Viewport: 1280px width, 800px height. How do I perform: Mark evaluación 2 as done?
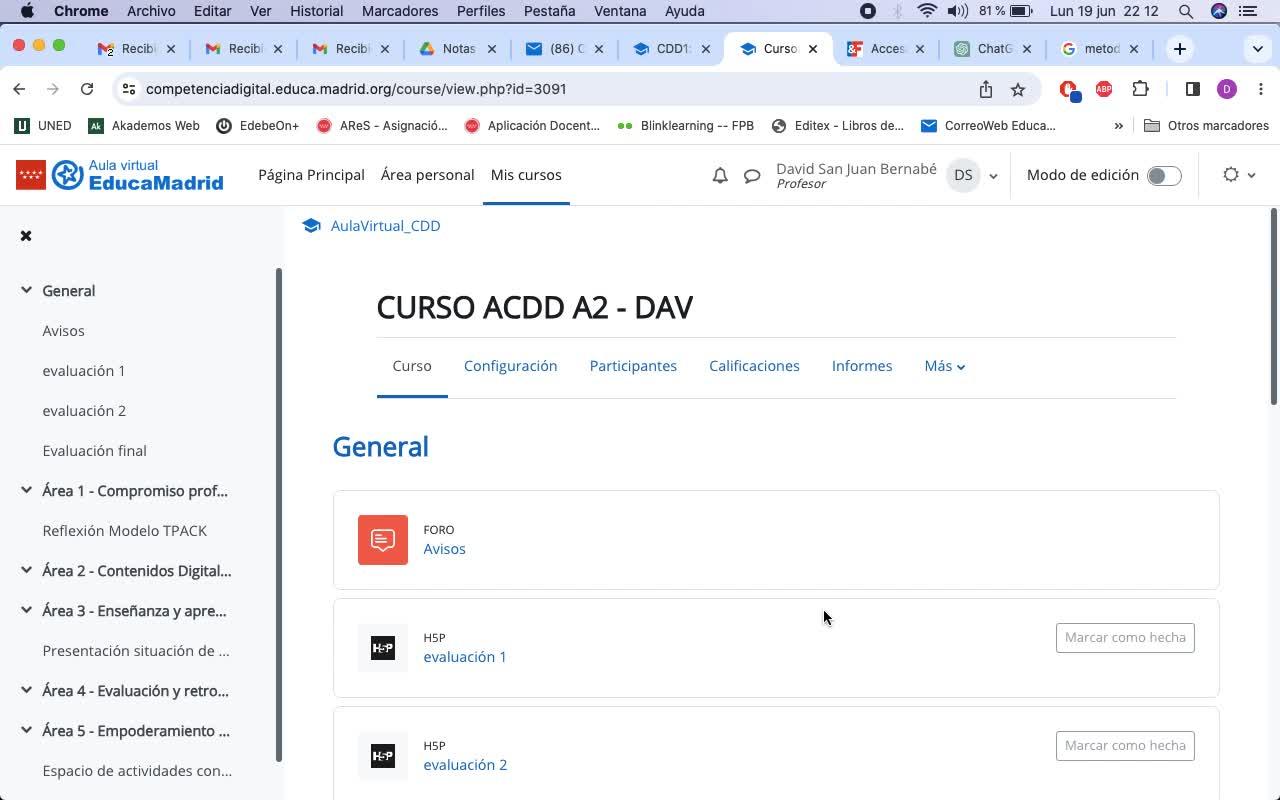point(1125,746)
